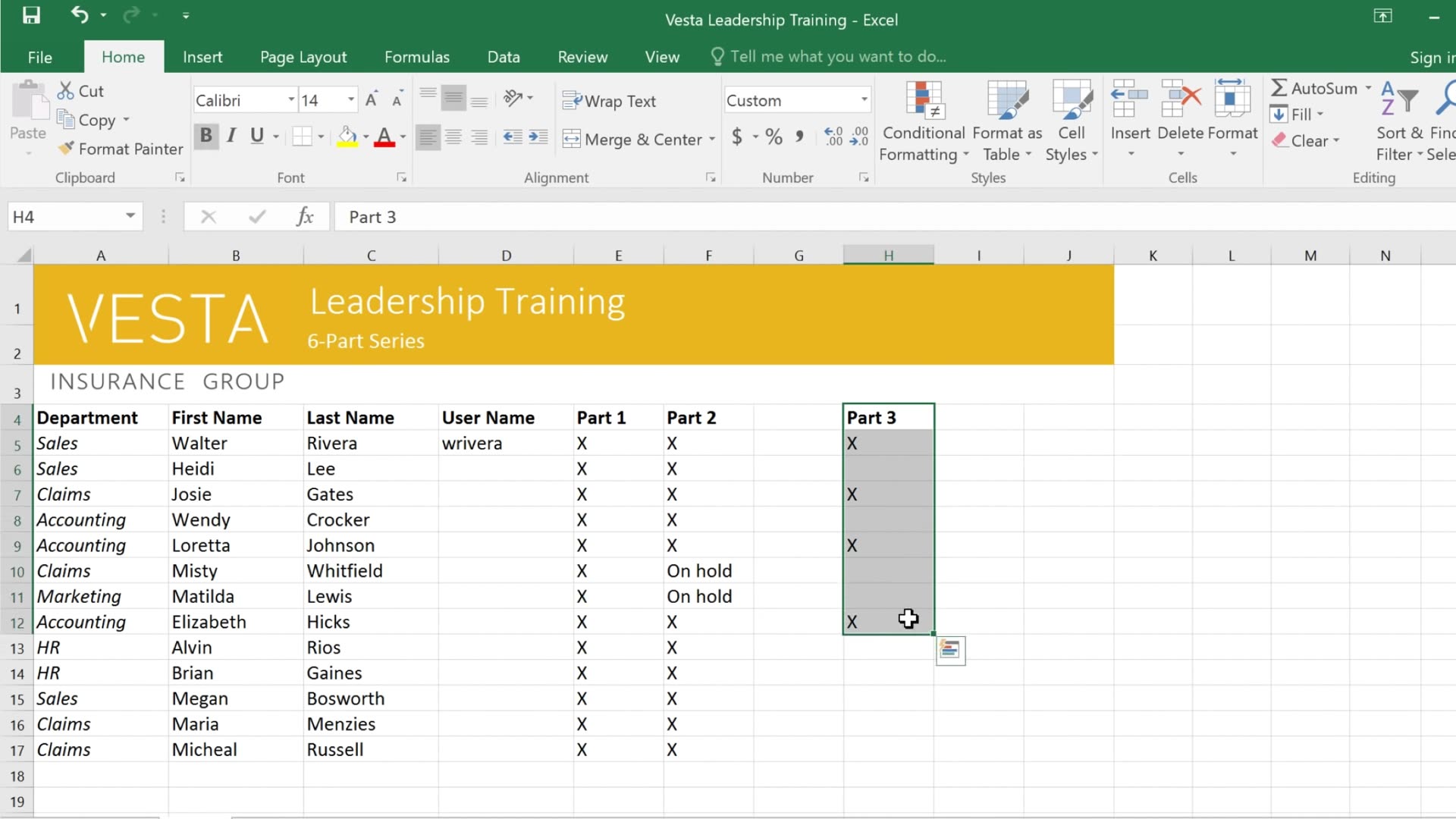Toggle Underline on the selection

pyautogui.click(x=257, y=136)
